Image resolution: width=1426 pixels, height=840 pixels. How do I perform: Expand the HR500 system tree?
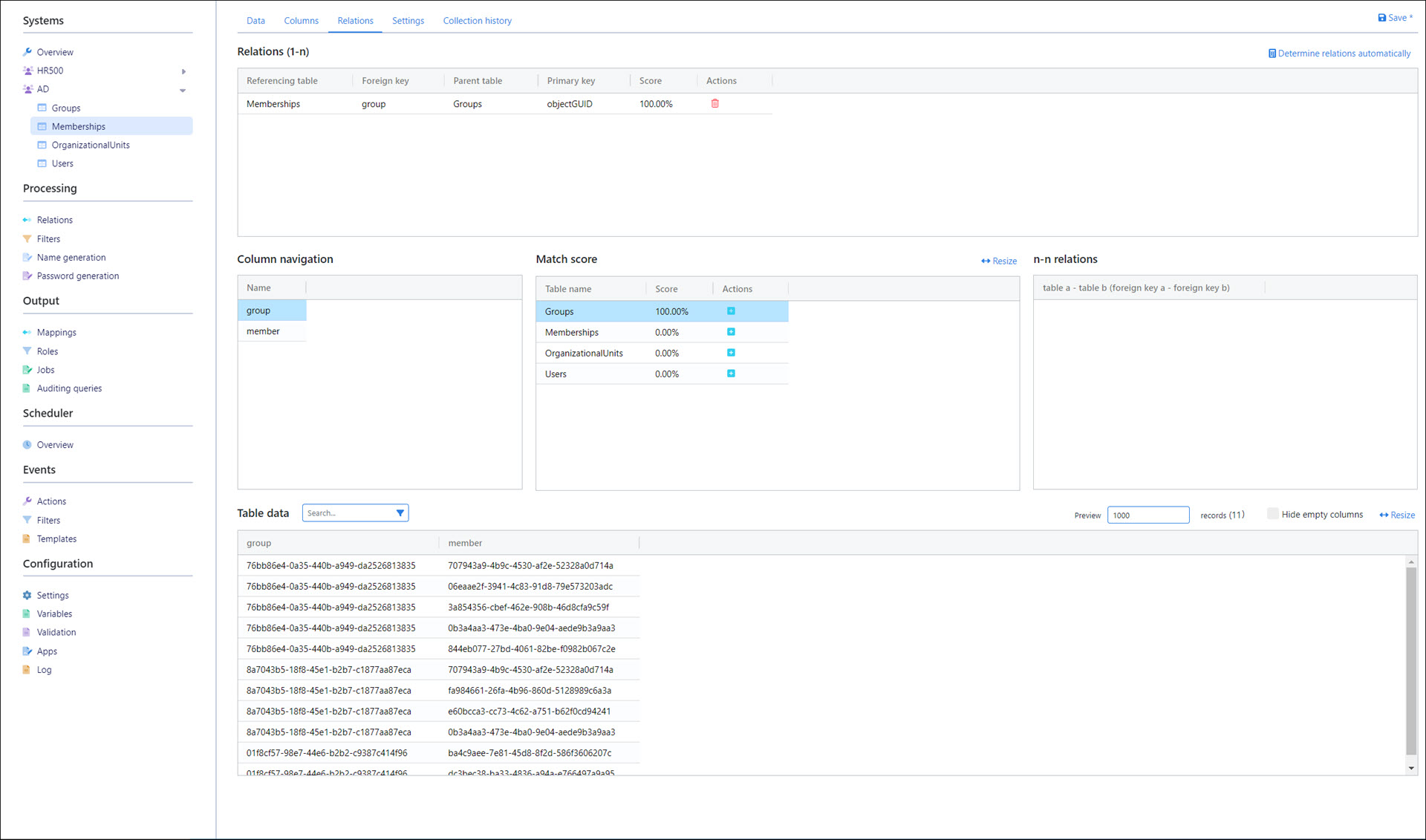tap(183, 71)
